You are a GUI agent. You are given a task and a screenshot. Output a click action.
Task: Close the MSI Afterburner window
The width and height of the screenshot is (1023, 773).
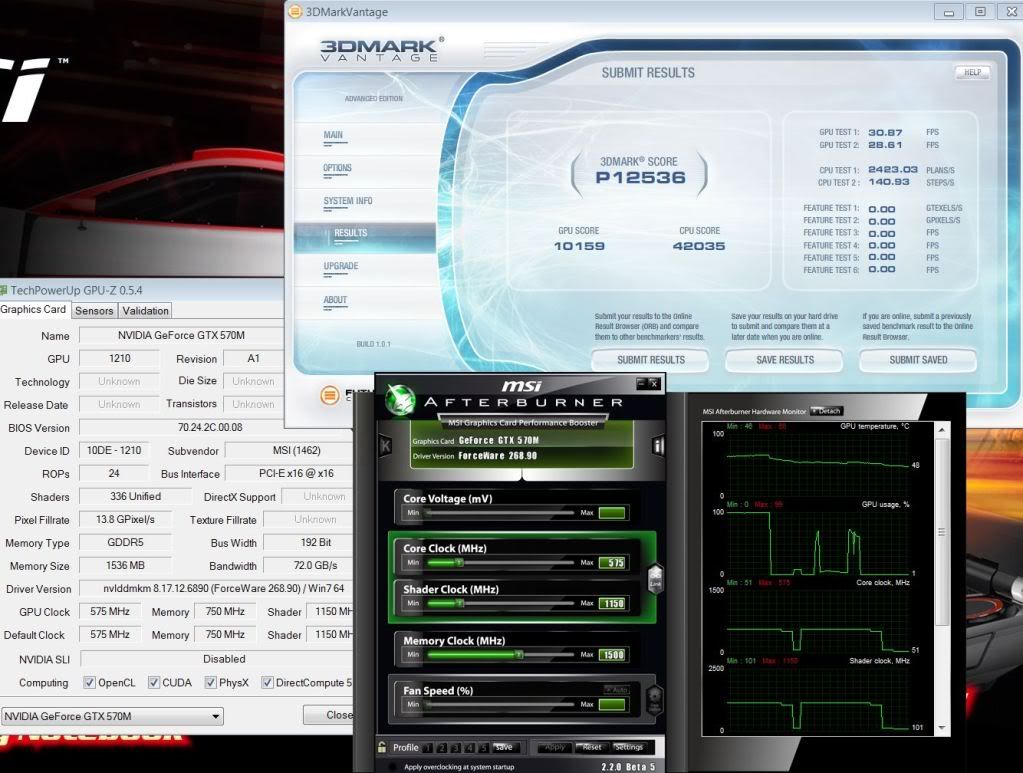(654, 383)
